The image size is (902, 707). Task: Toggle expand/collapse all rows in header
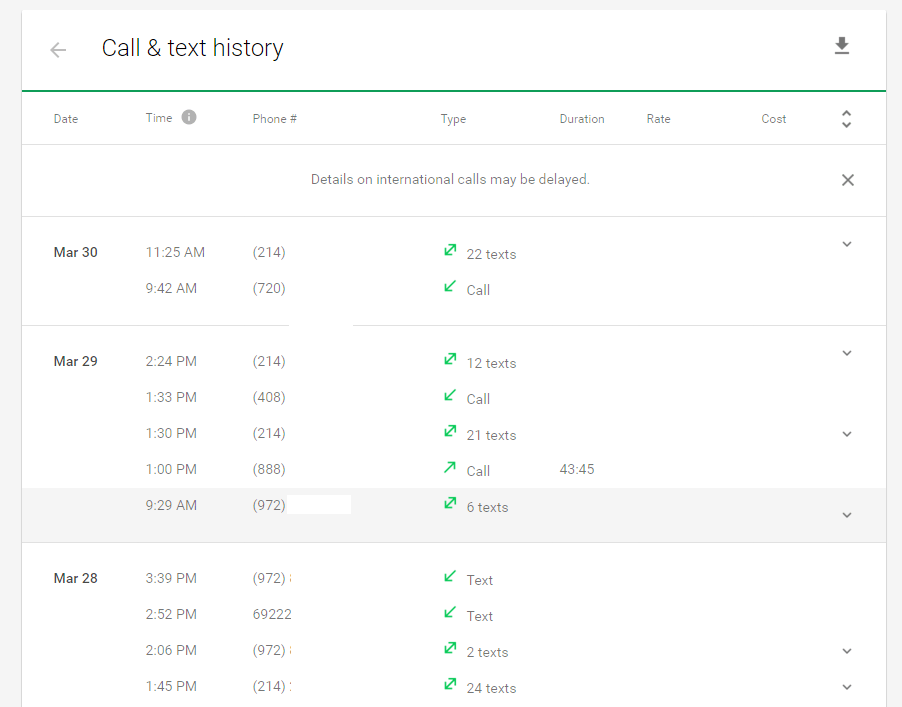coord(846,119)
